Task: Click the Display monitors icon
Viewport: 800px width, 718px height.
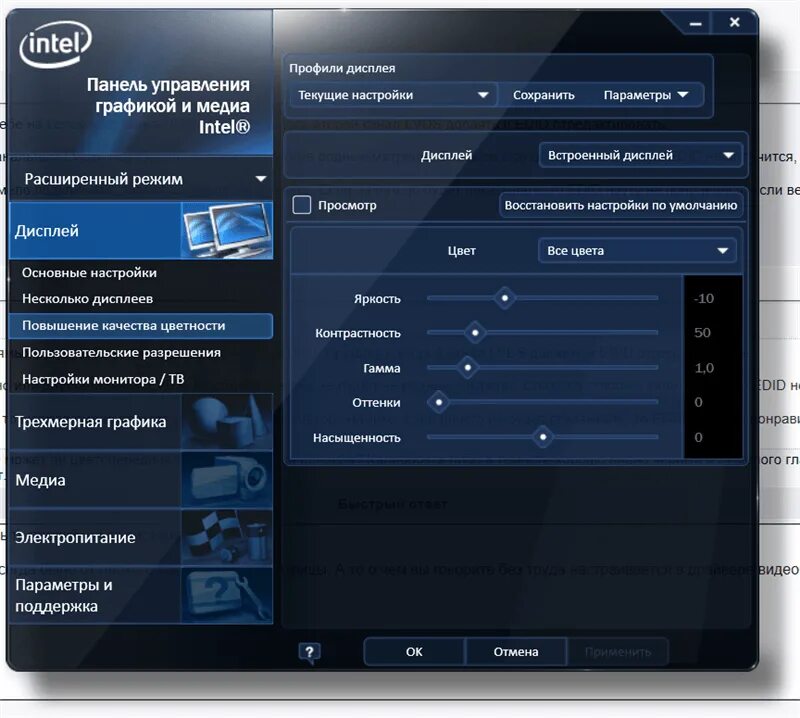Action: [227, 231]
